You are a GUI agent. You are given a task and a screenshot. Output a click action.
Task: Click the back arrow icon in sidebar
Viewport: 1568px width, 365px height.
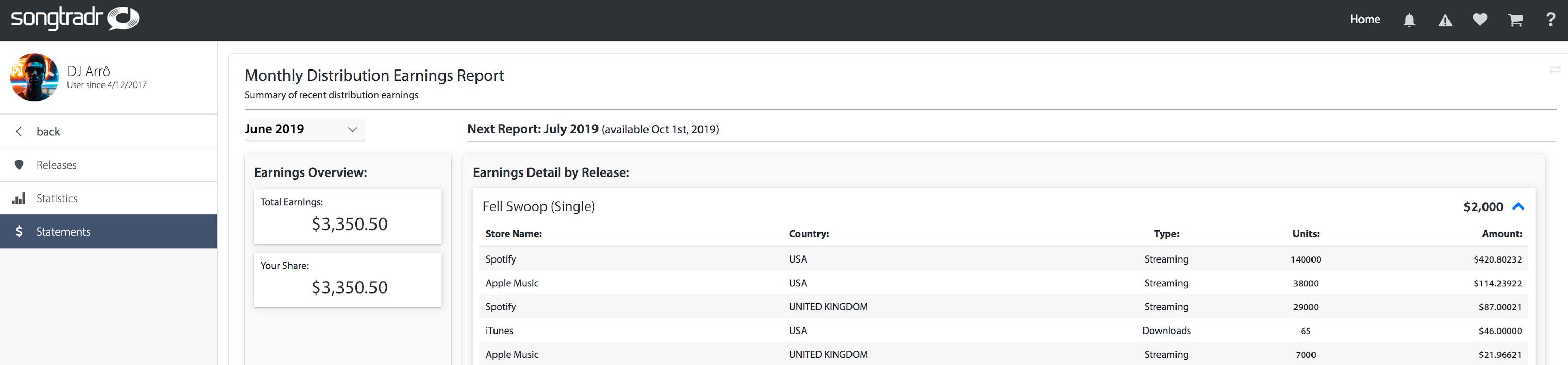tap(19, 131)
